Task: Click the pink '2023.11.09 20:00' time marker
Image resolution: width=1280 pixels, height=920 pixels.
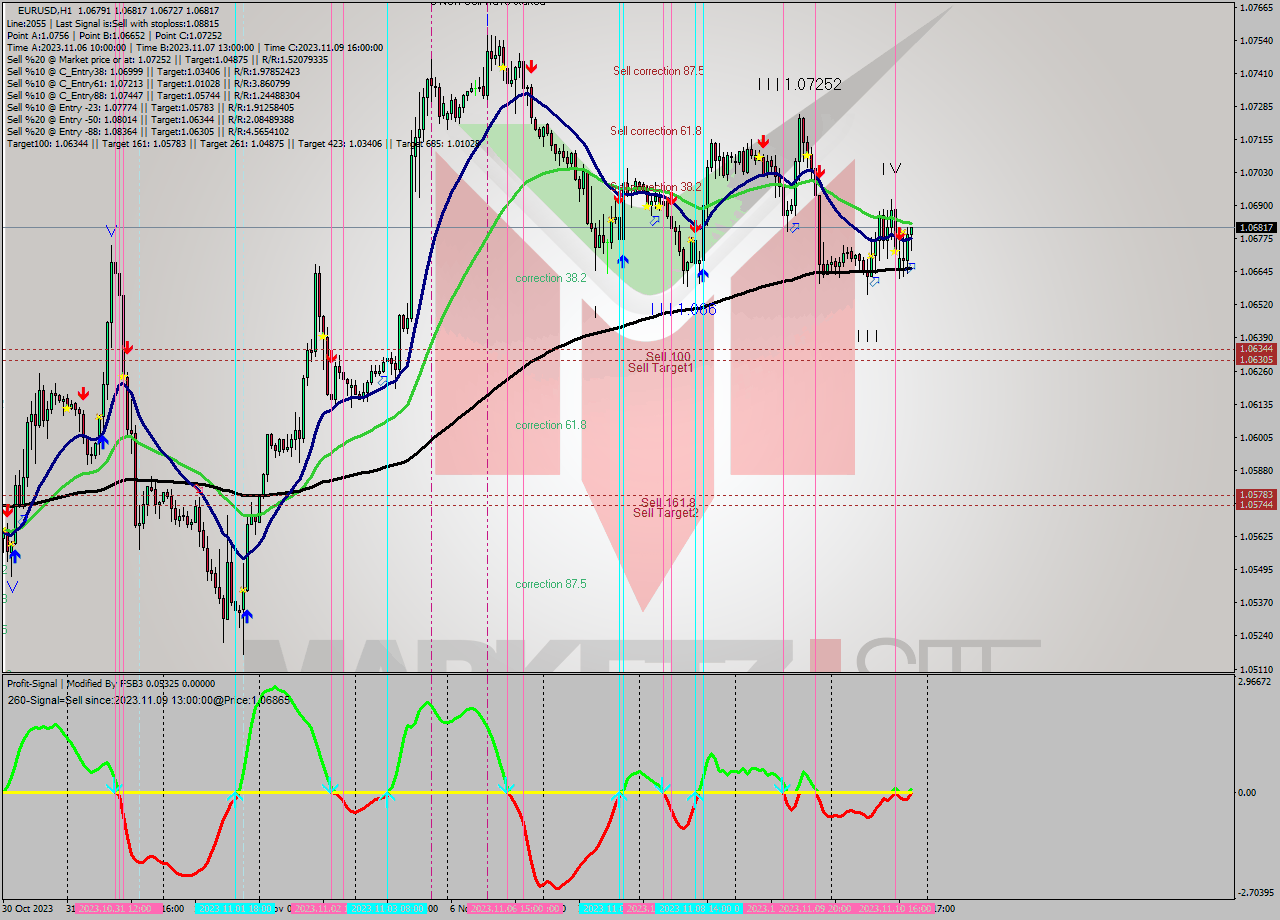Action: pos(816,909)
